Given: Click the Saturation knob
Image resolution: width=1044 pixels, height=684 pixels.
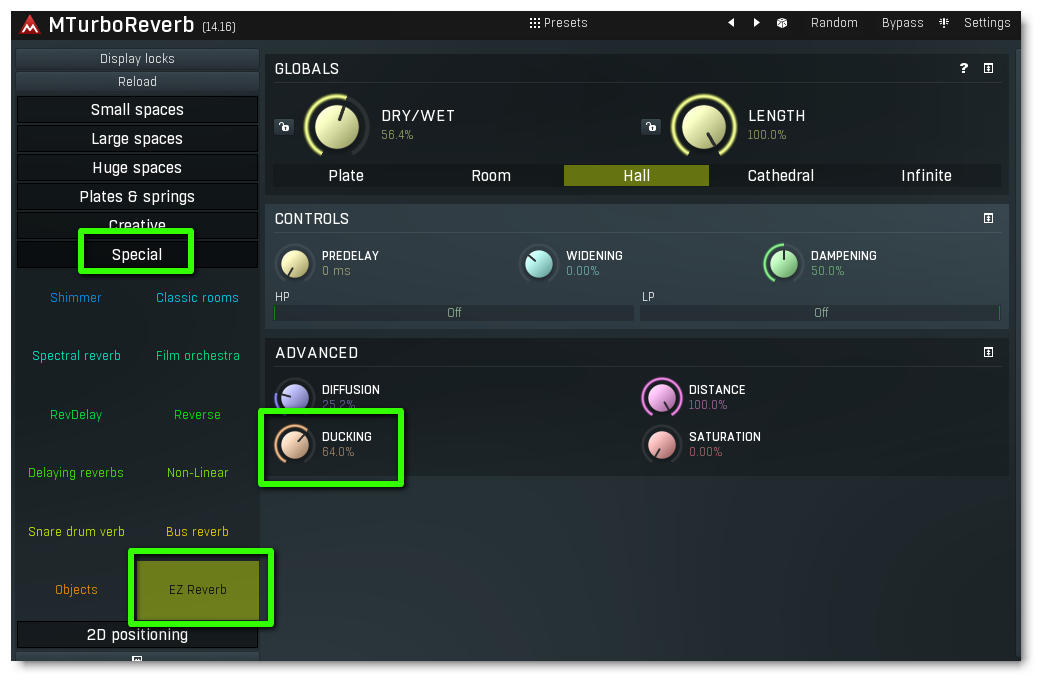Looking at the screenshot, I should point(661,444).
